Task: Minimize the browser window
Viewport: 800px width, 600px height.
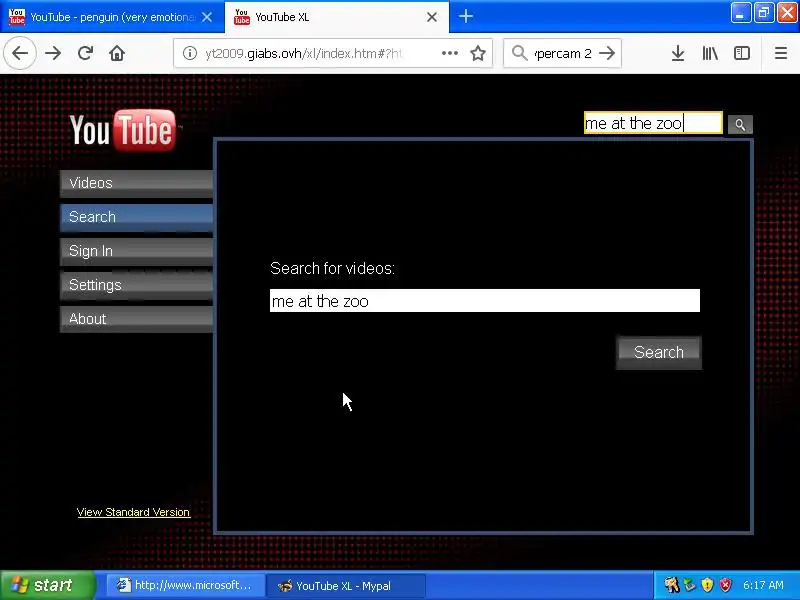Action: 740,13
